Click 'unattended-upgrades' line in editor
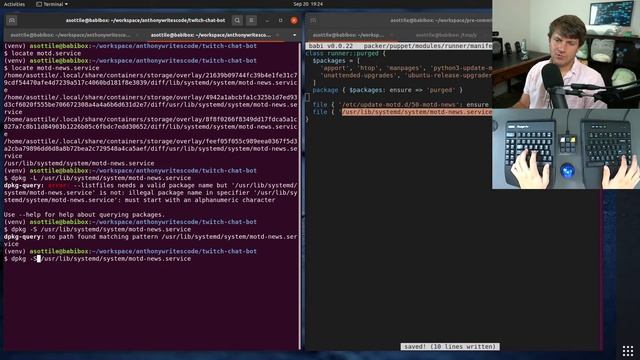 (x=406, y=76)
